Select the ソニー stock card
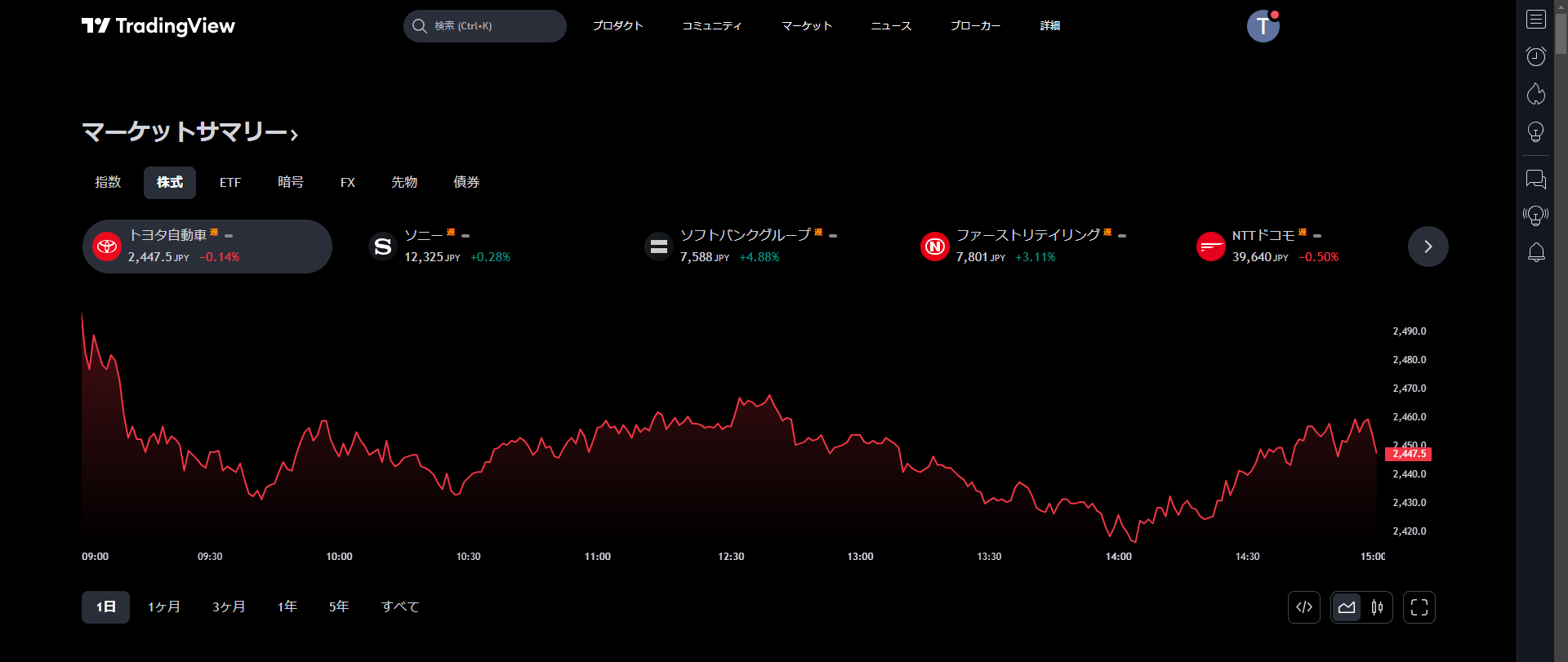 [x=441, y=247]
